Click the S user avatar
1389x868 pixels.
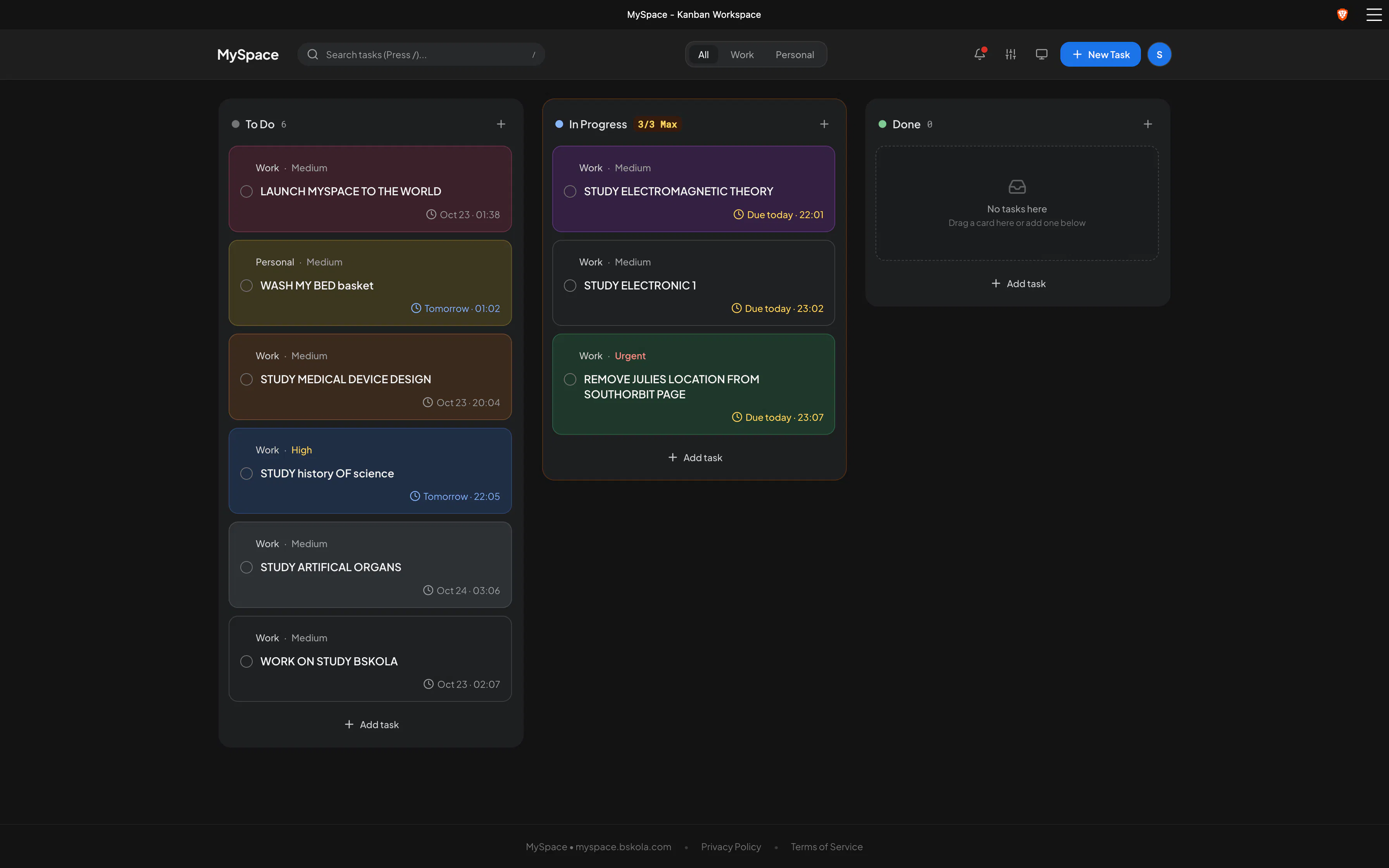(x=1159, y=55)
